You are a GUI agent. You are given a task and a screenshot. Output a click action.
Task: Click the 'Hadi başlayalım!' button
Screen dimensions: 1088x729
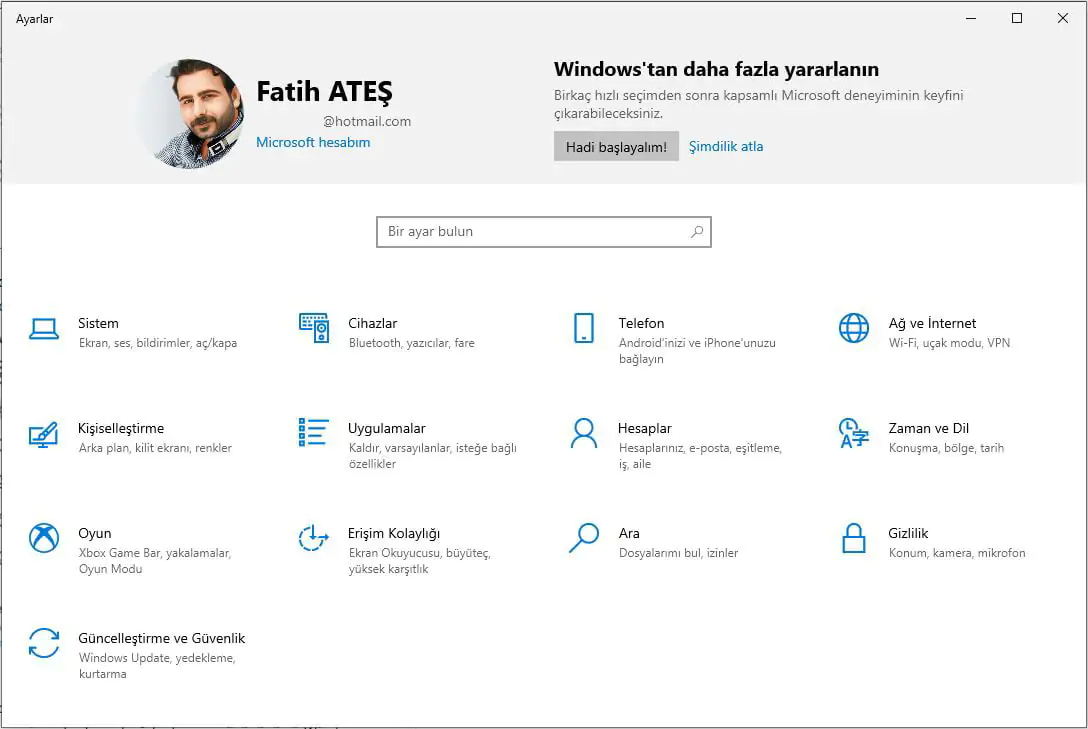(x=616, y=145)
